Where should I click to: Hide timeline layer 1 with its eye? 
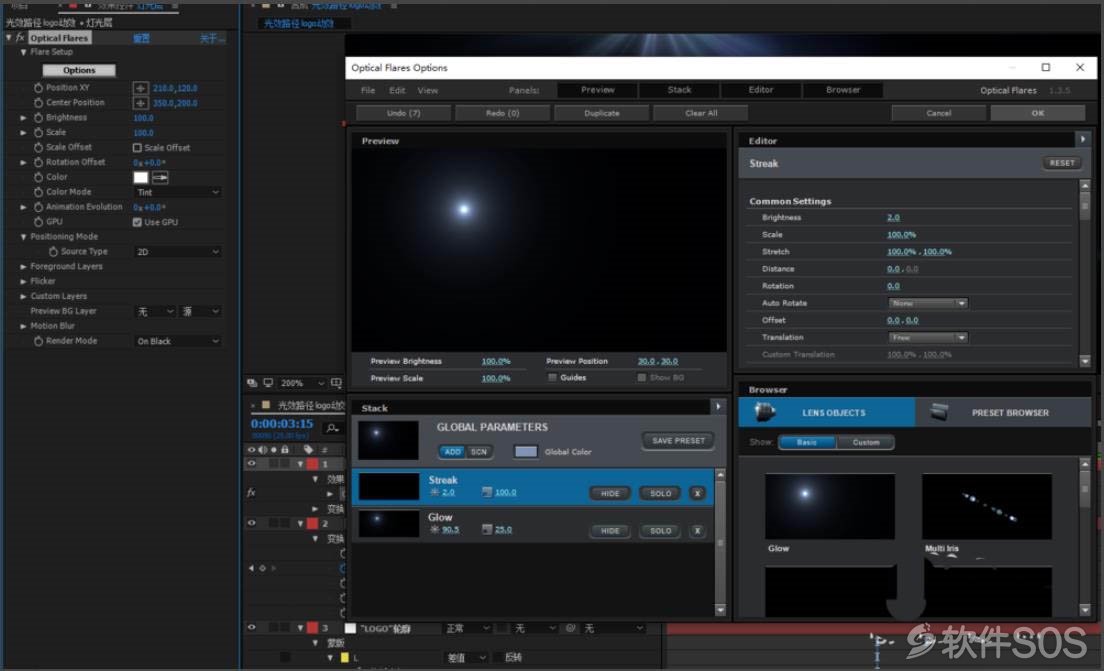251,464
